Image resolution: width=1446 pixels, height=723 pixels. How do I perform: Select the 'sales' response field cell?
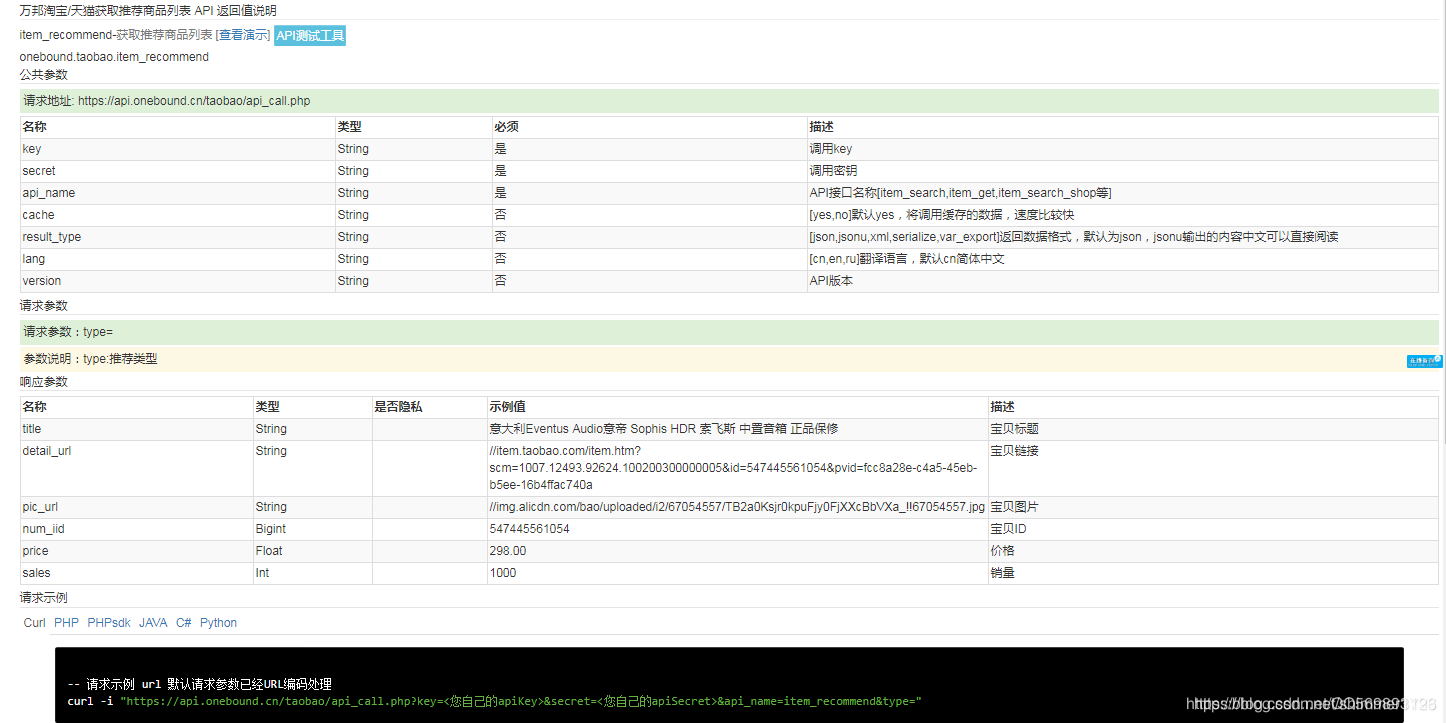(x=137, y=573)
